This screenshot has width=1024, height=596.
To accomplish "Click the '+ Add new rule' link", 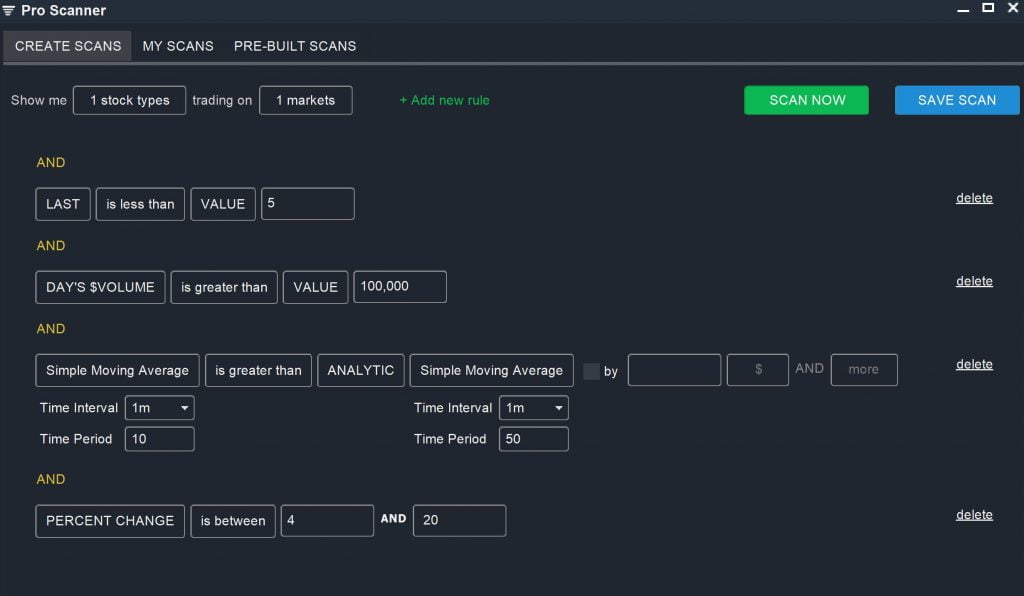I will click(445, 101).
